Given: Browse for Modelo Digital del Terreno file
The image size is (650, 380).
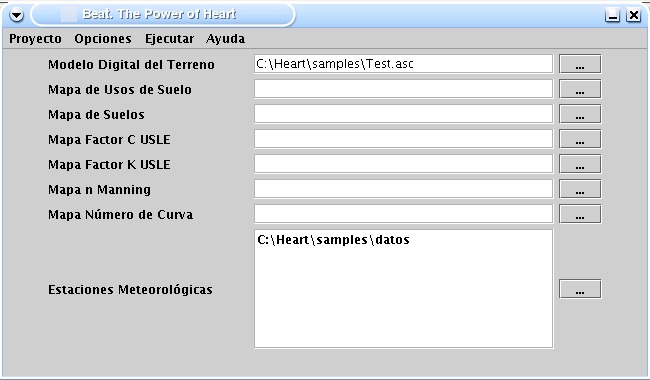Looking at the screenshot, I should coord(580,64).
